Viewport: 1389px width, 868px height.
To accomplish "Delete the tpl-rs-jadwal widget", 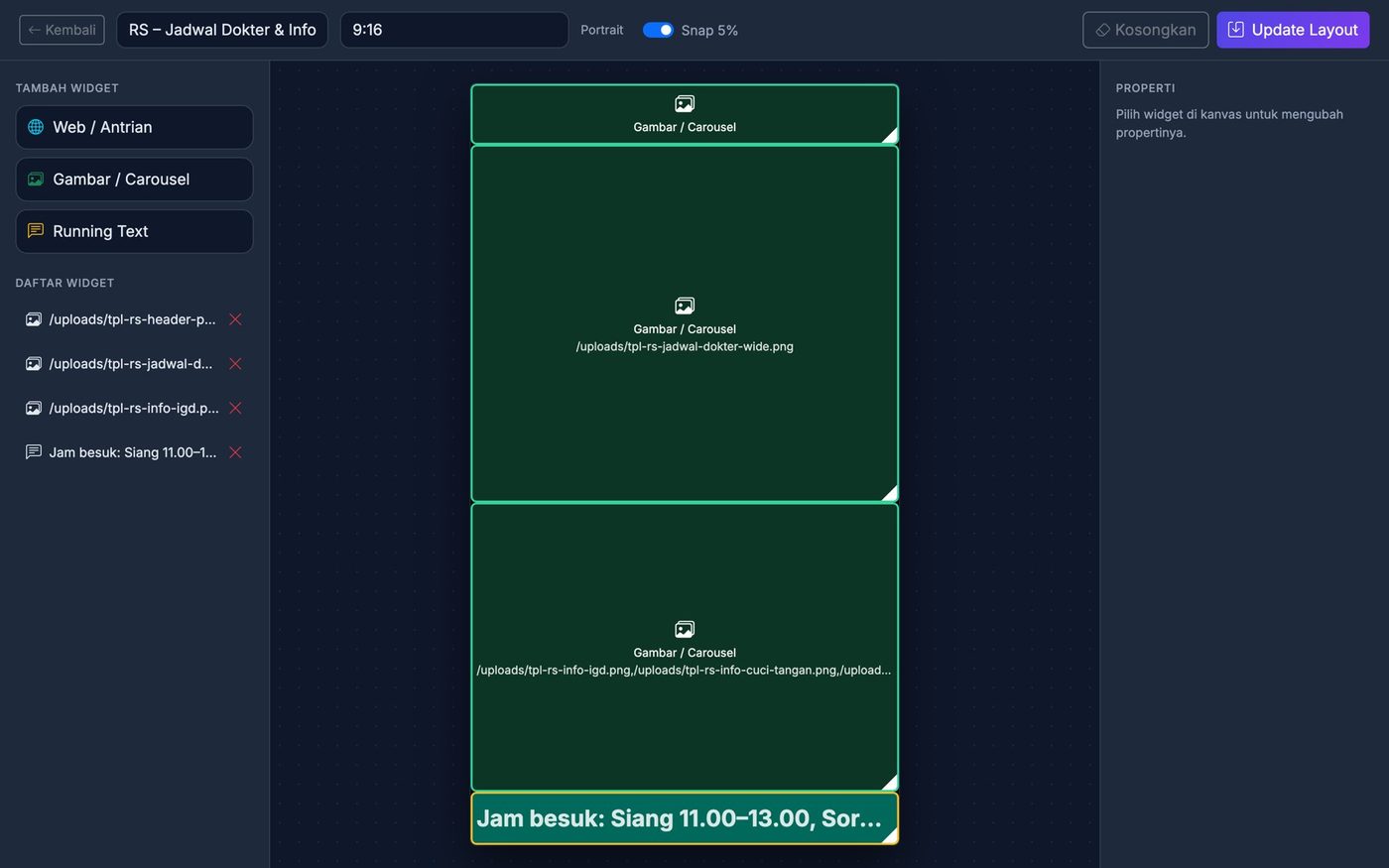I will click(235, 364).
